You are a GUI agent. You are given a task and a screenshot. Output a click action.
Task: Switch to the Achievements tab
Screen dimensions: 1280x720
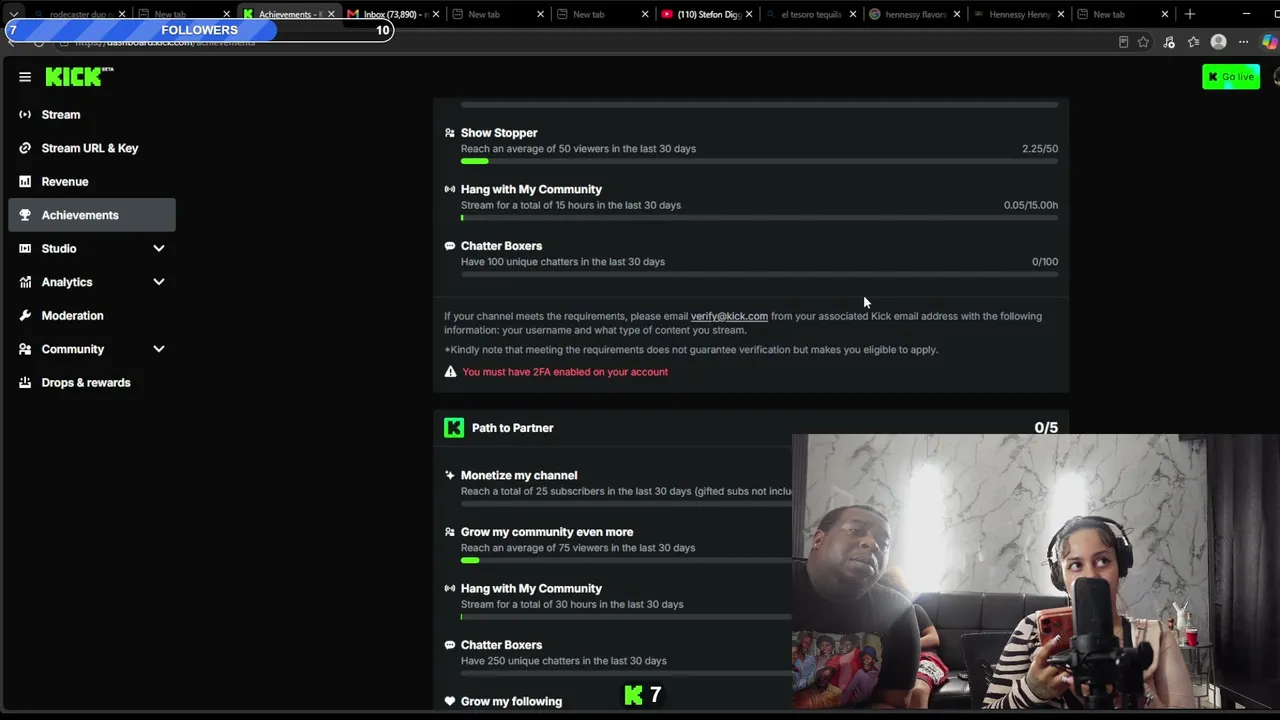(x=290, y=15)
